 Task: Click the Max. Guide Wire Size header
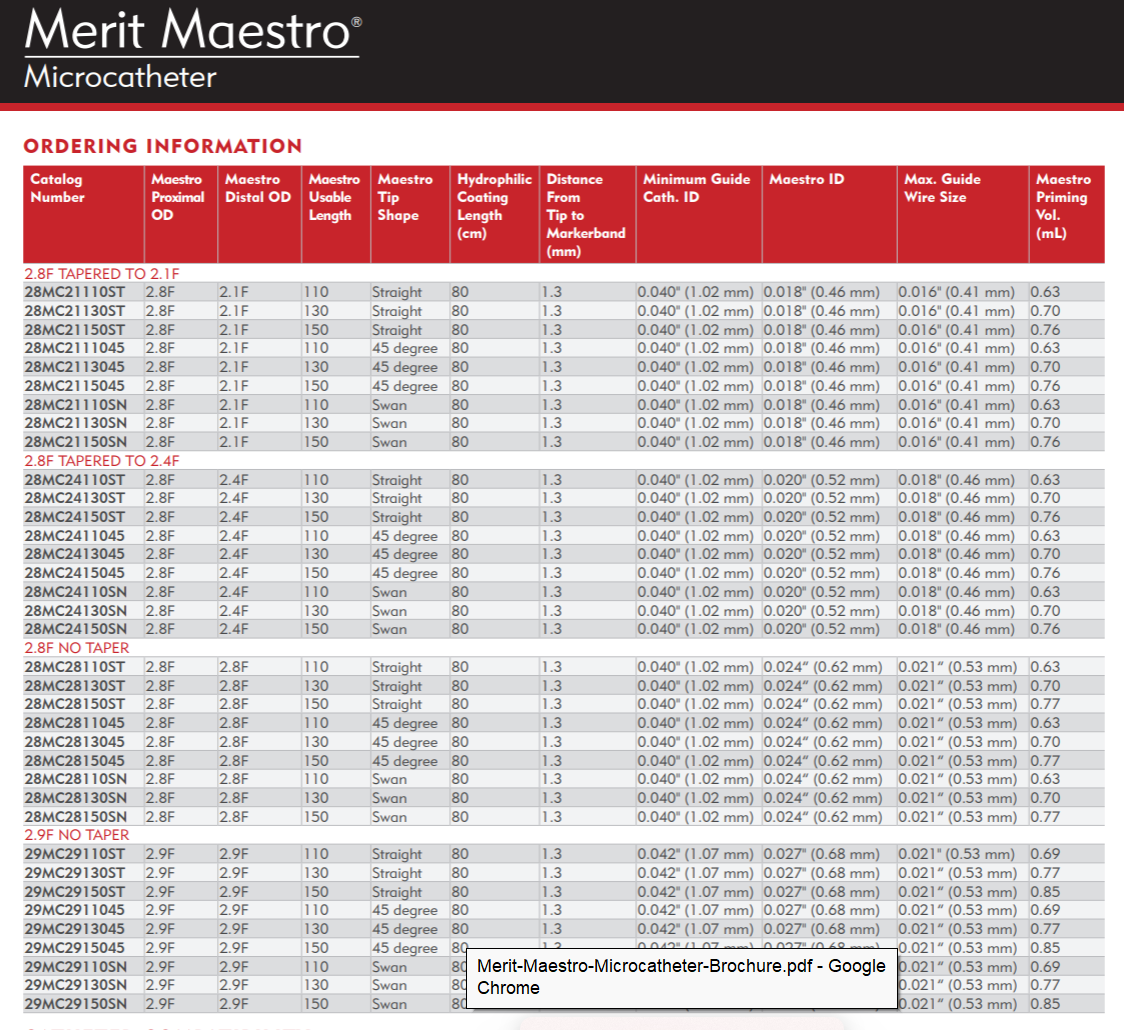(x=942, y=188)
